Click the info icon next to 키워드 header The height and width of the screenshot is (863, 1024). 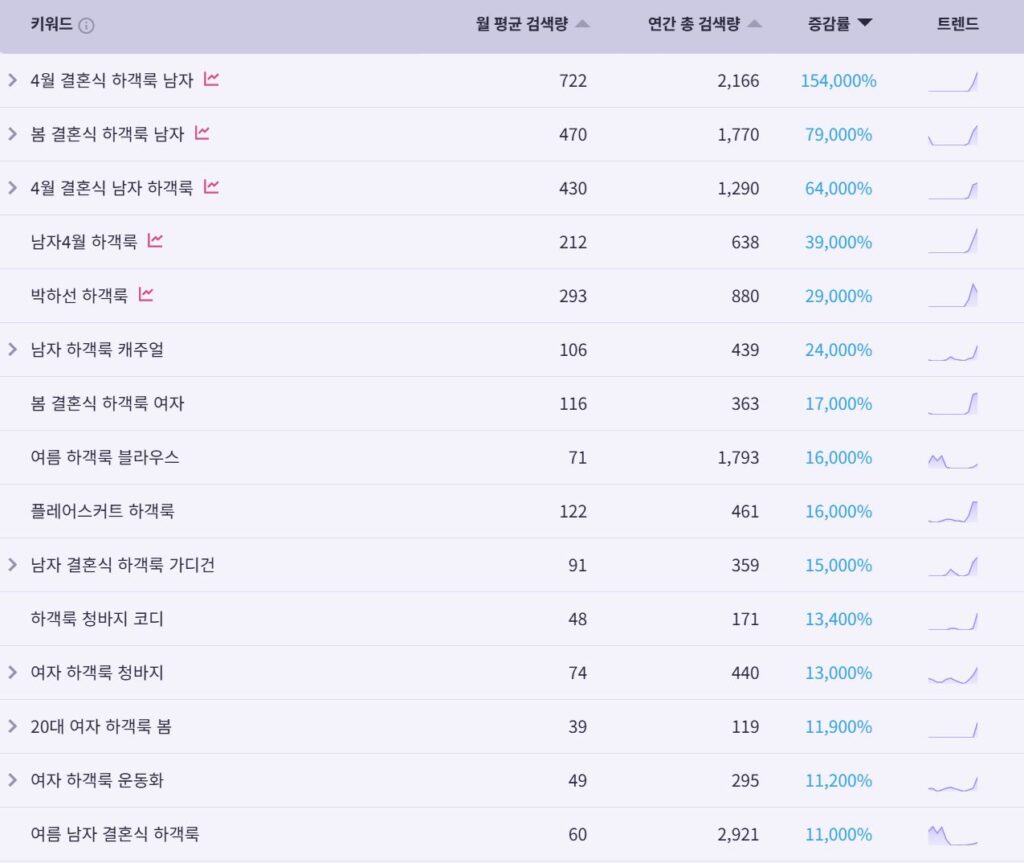coord(86,25)
